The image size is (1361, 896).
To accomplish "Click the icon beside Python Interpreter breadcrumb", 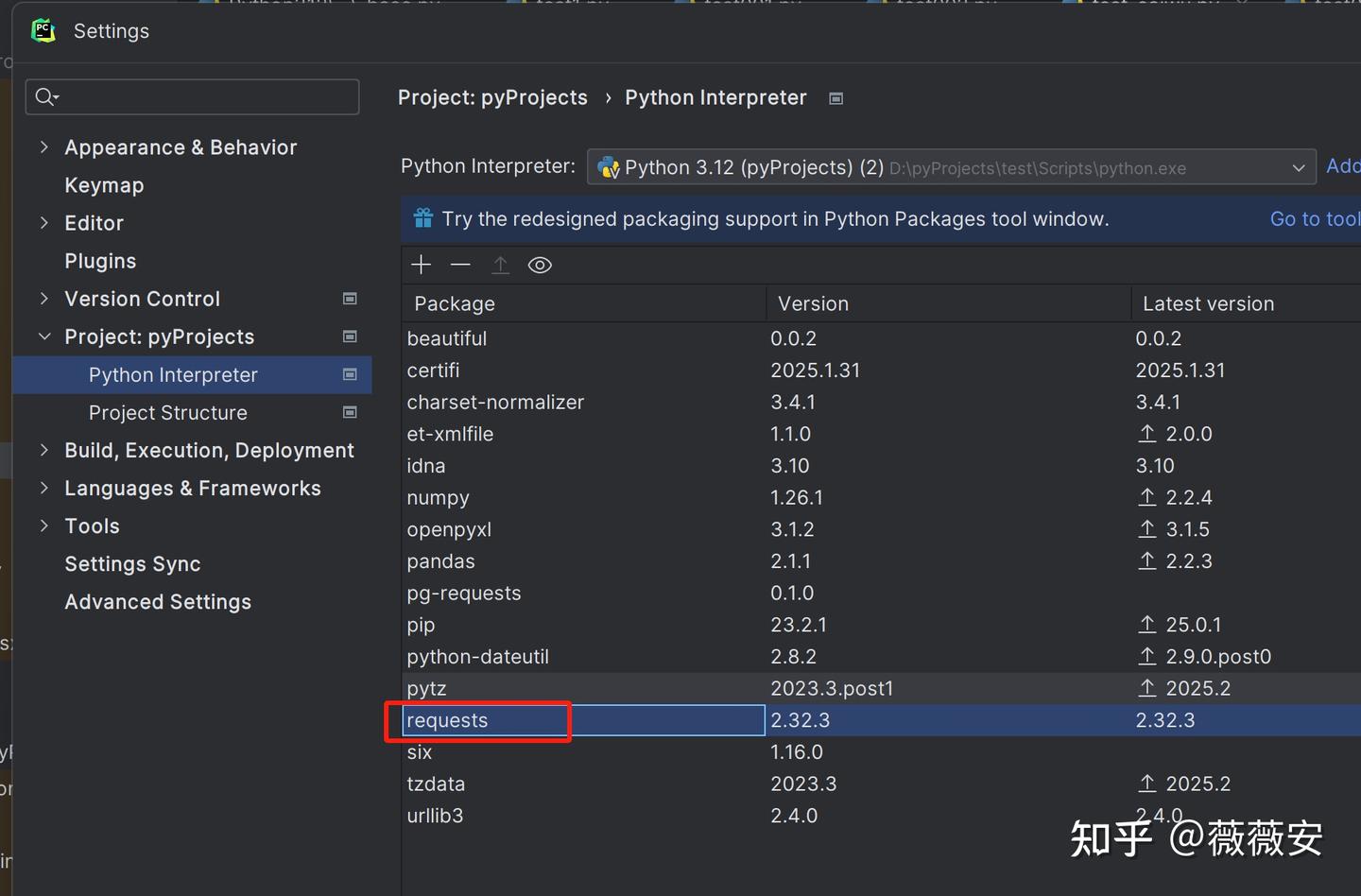I will [x=836, y=98].
